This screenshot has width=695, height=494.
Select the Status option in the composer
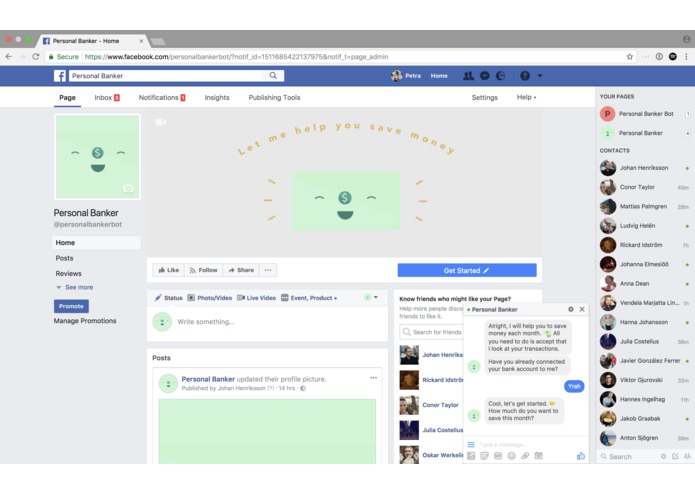(x=168, y=298)
